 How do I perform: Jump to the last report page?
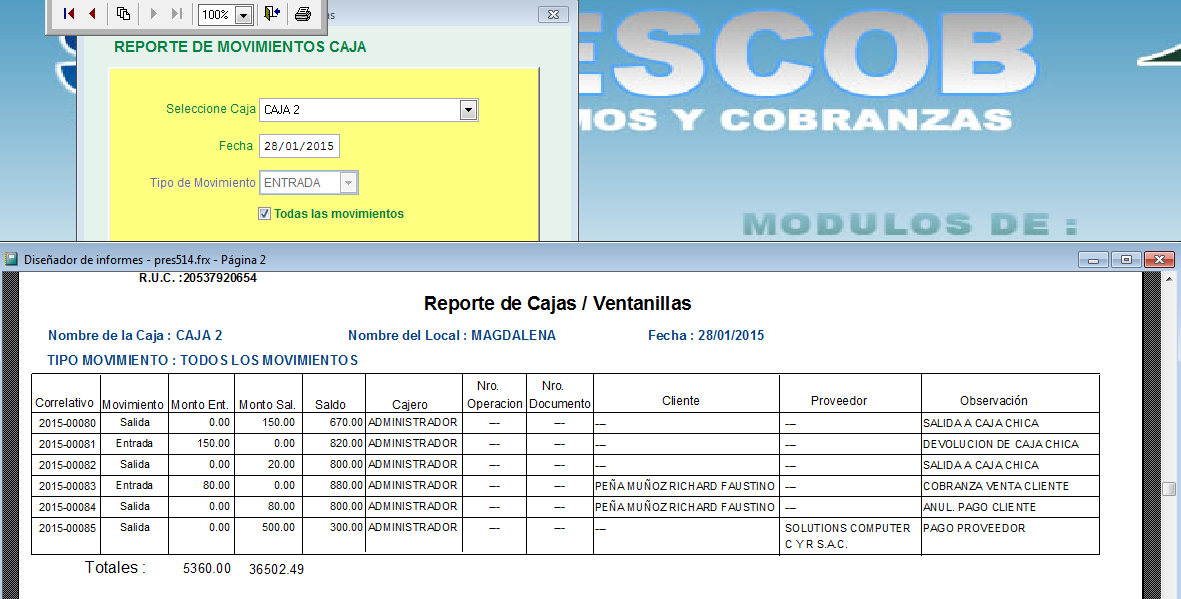pos(177,14)
